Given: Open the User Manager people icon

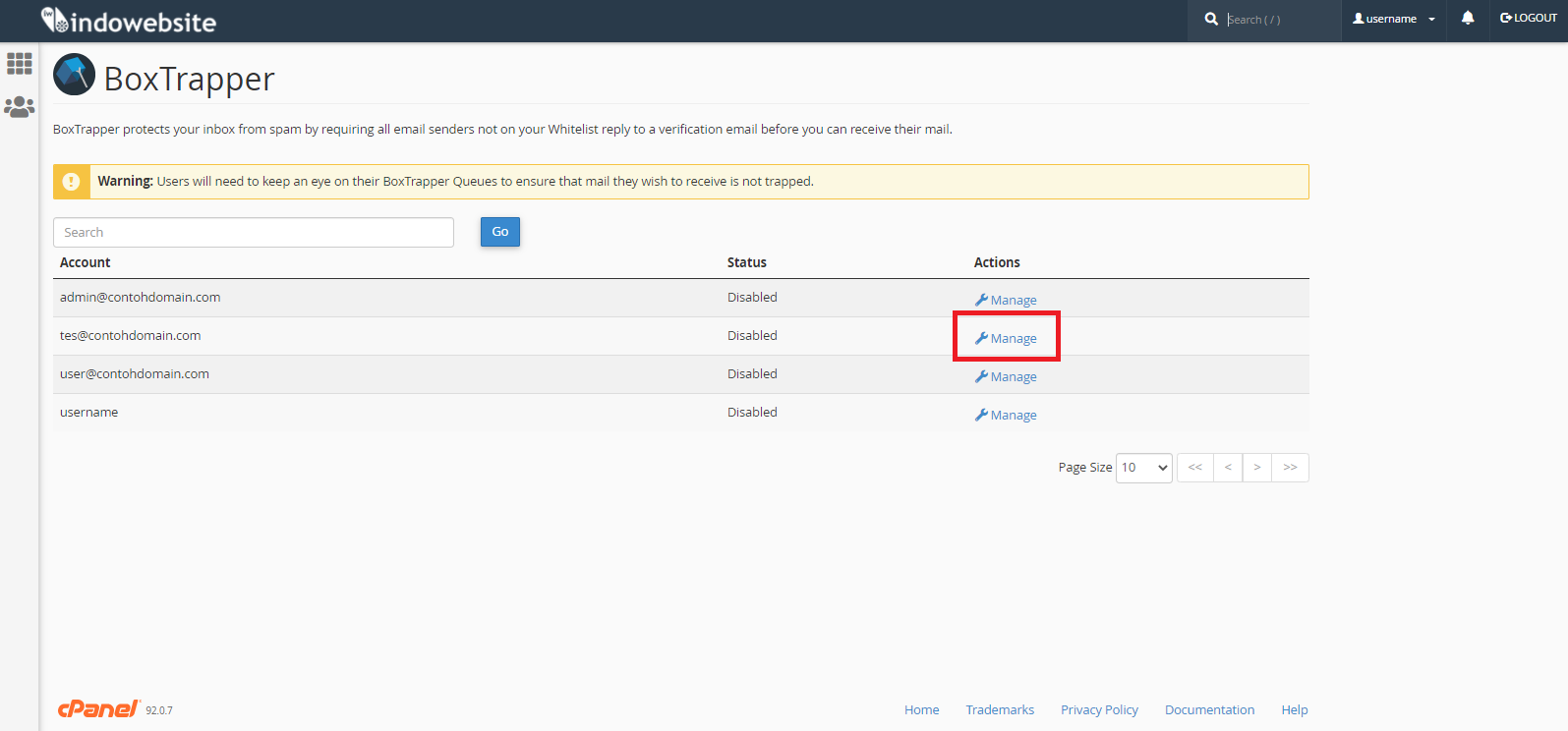Looking at the screenshot, I should [20, 106].
